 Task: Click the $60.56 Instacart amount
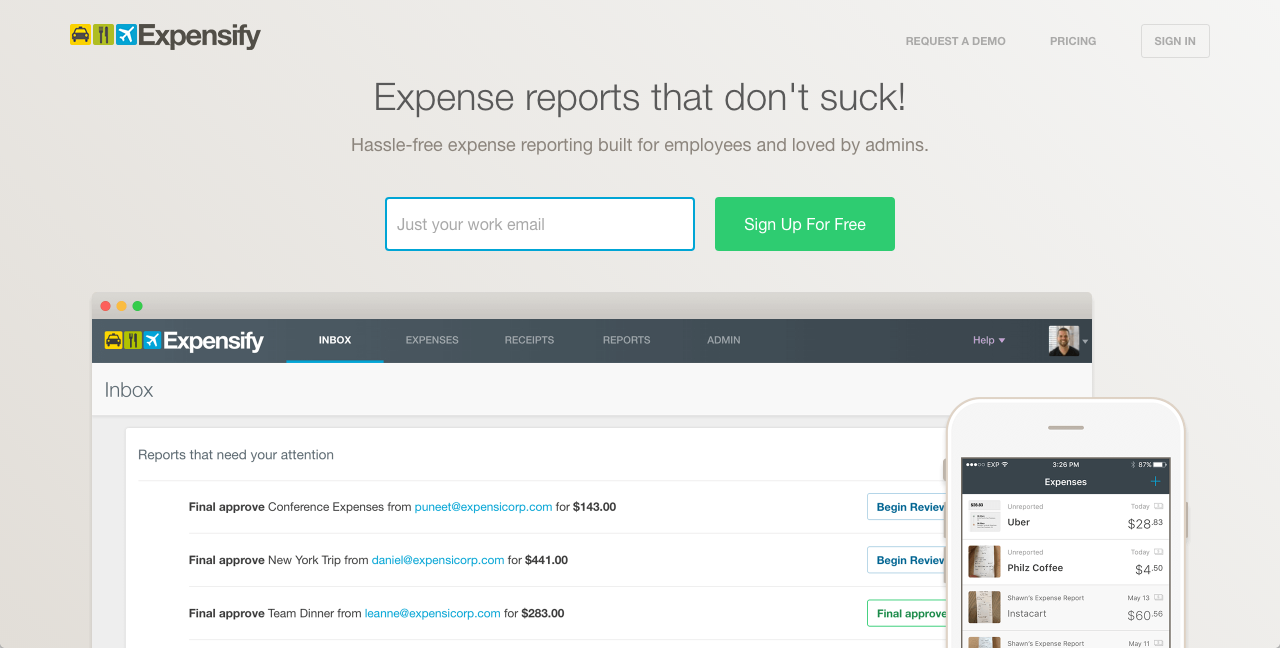point(1145,615)
